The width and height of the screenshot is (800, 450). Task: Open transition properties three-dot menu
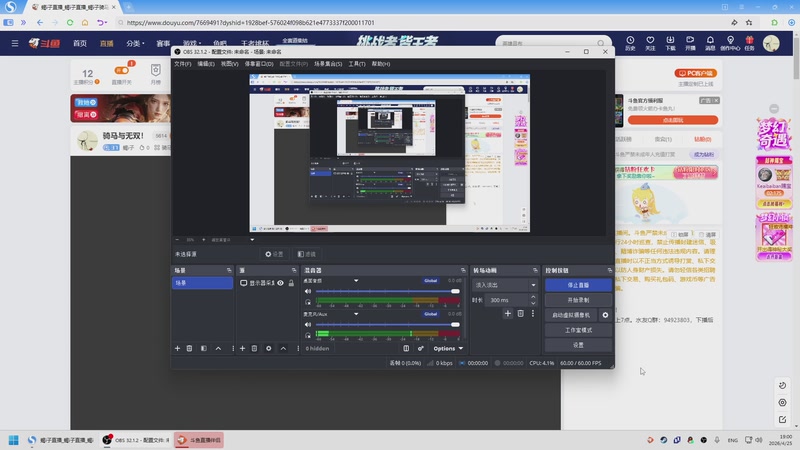pyautogui.click(x=533, y=314)
